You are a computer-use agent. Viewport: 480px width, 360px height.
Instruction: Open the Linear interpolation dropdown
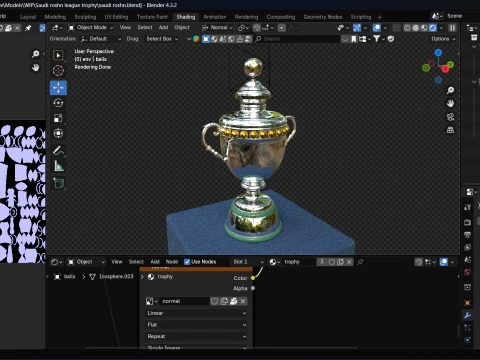point(197,313)
